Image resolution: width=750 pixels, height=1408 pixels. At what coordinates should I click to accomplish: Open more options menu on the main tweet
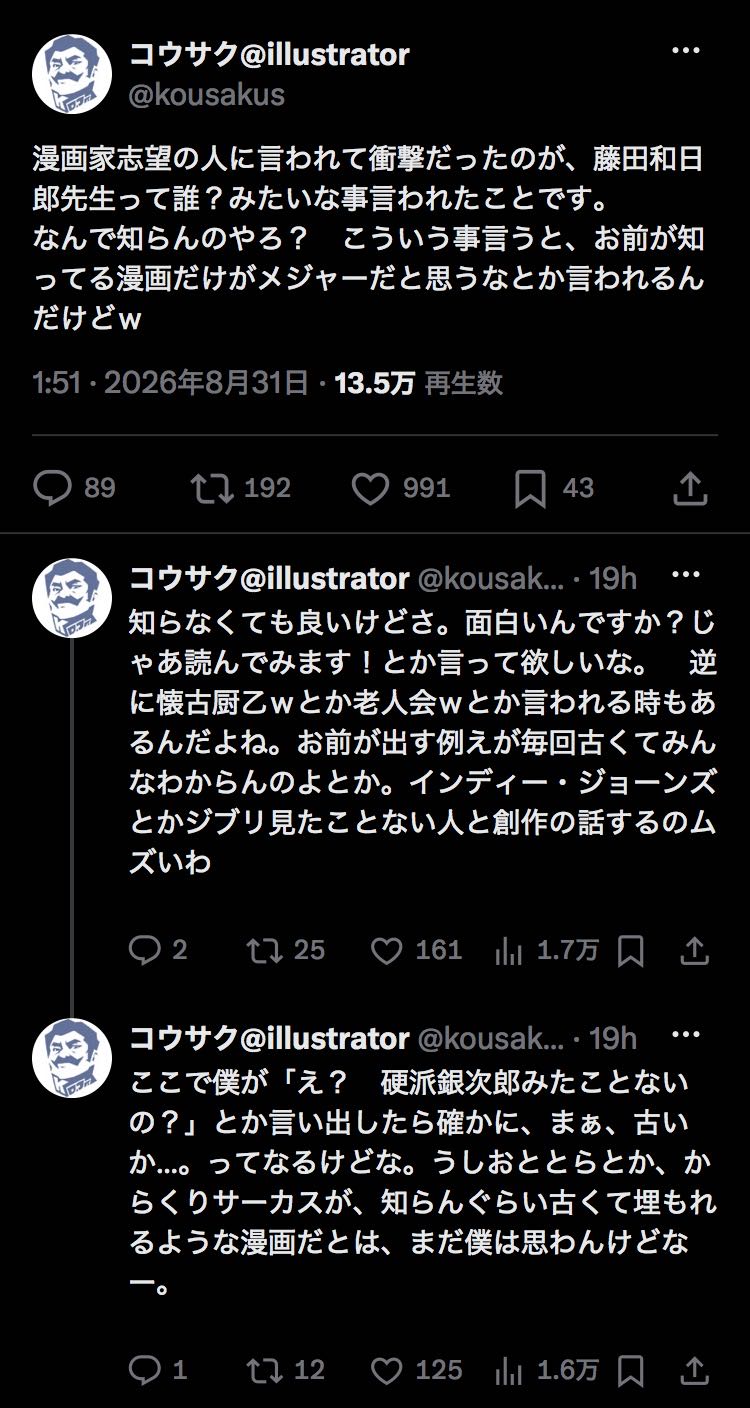pos(685,50)
